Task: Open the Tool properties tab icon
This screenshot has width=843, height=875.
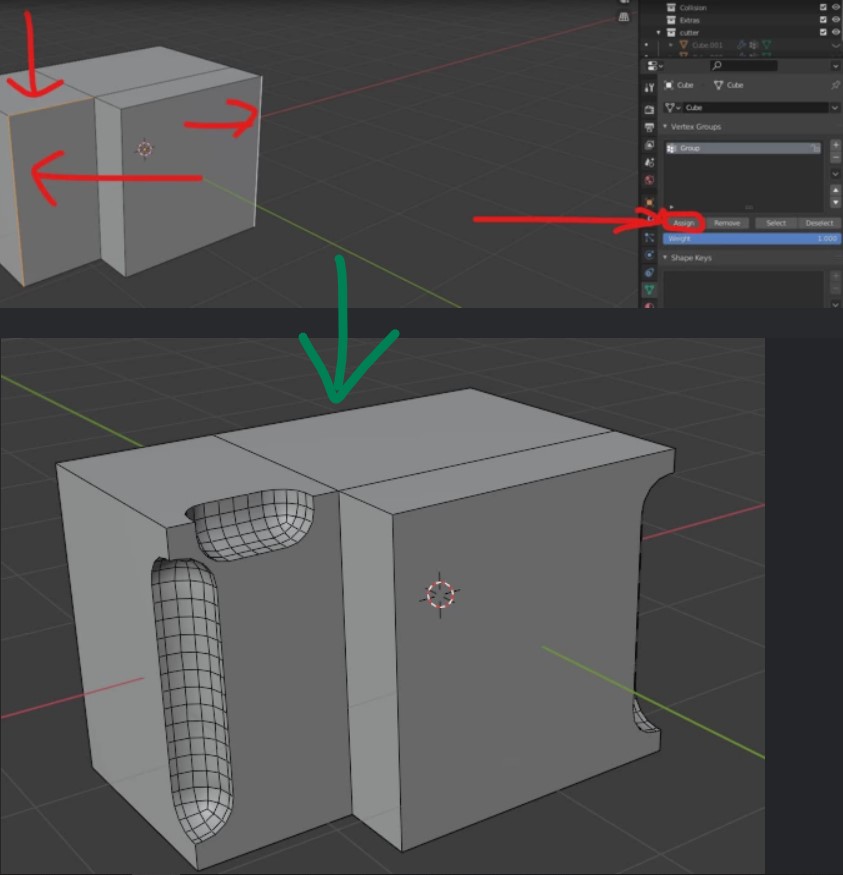Action: [649, 88]
